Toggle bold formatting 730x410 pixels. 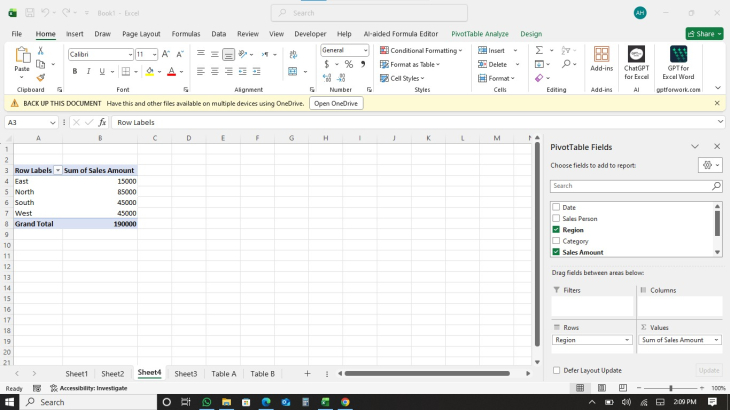[74, 72]
